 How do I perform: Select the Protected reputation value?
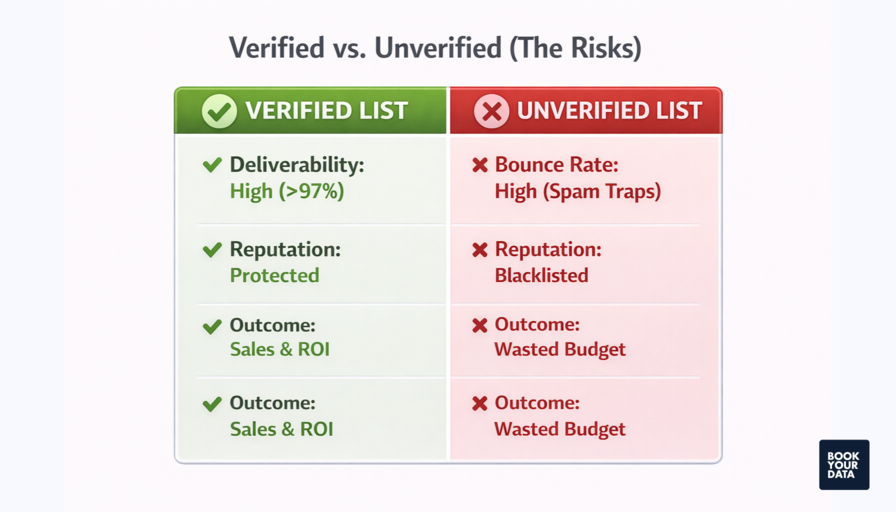click(274, 275)
